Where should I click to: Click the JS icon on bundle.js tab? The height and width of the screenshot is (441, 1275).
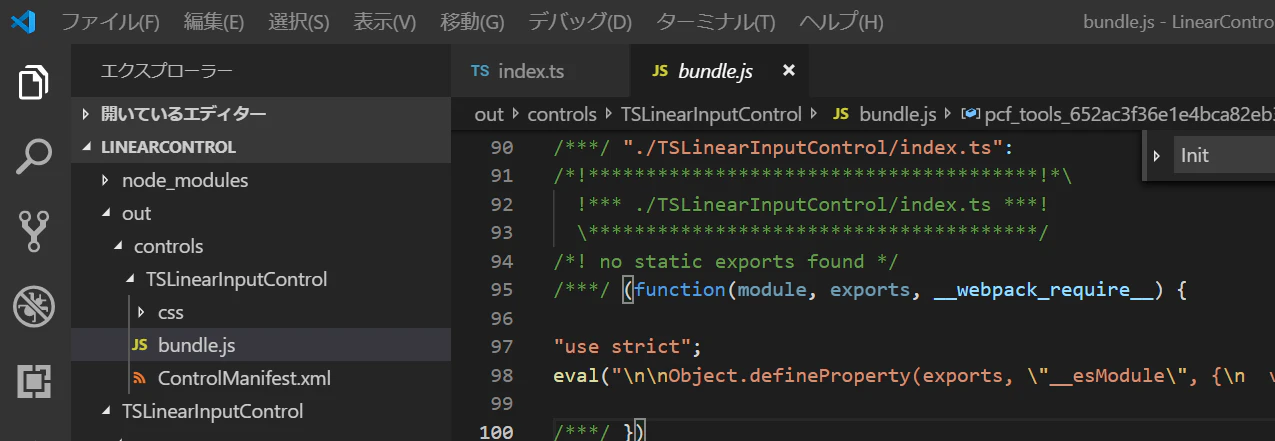(x=660, y=71)
